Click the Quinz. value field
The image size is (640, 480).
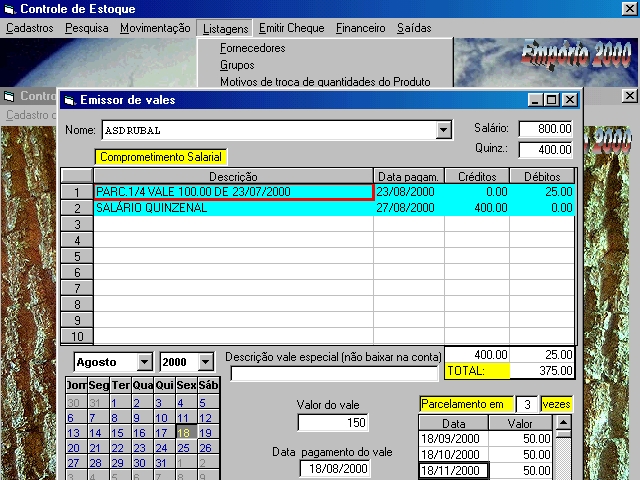point(545,149)
